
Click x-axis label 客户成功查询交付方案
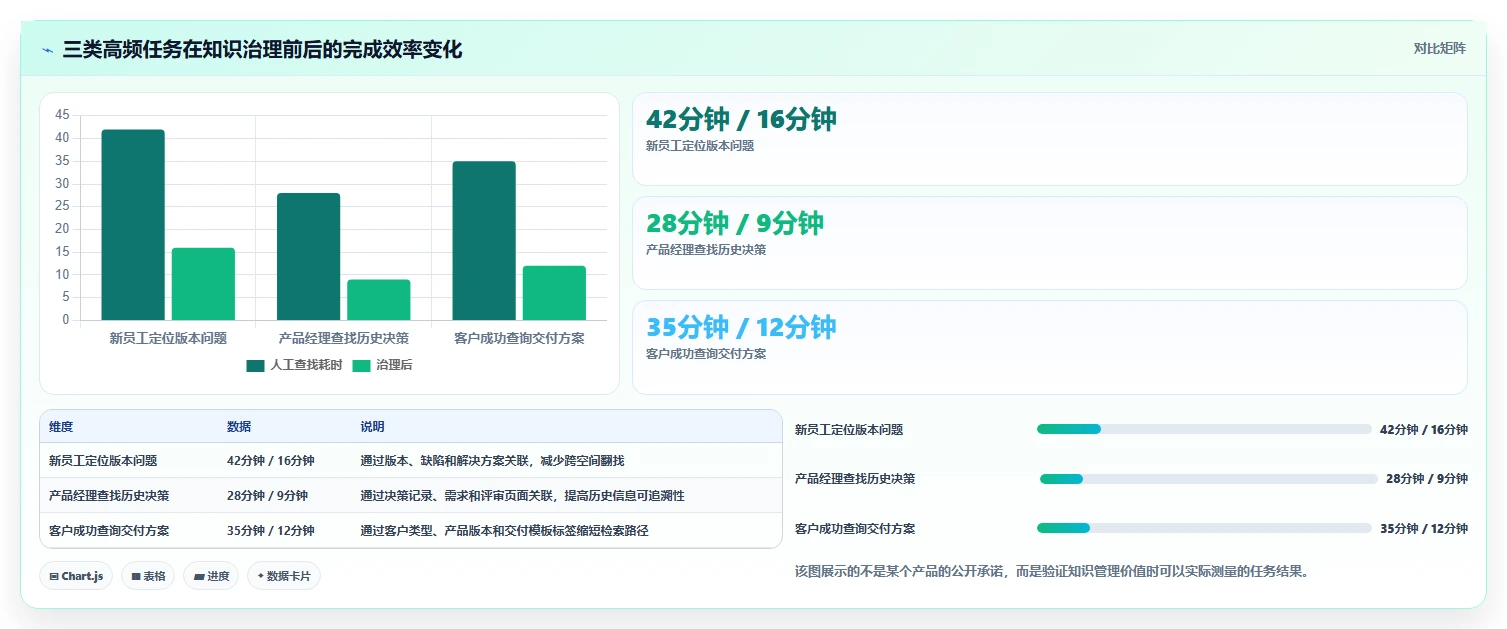519,338
